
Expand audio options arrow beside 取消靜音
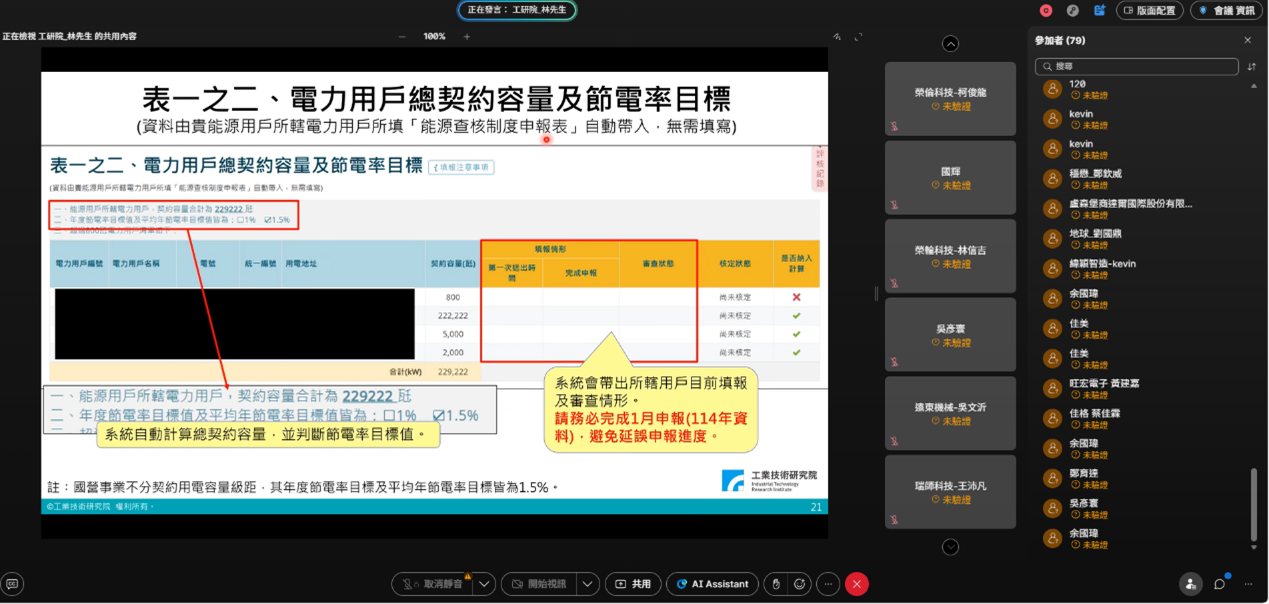tap(485, 584)
